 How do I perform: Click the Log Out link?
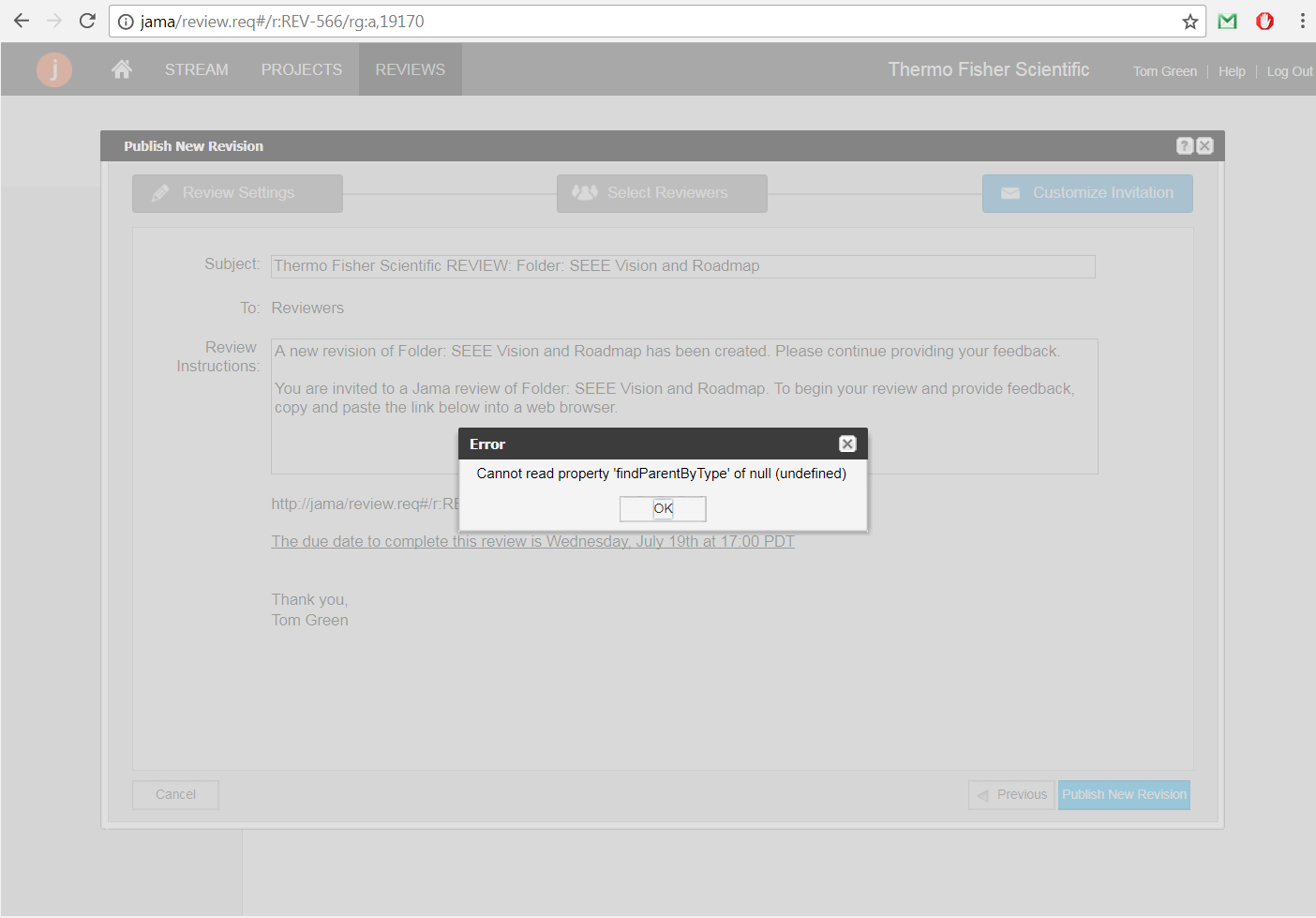pyautogui.click(x=1290, y=71)
